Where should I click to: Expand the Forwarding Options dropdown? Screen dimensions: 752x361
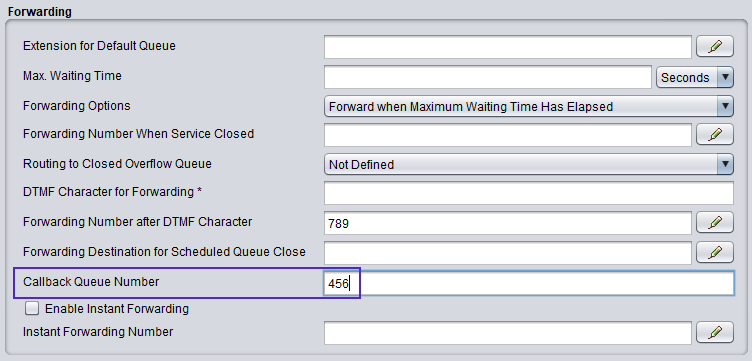tap(529, 106)
